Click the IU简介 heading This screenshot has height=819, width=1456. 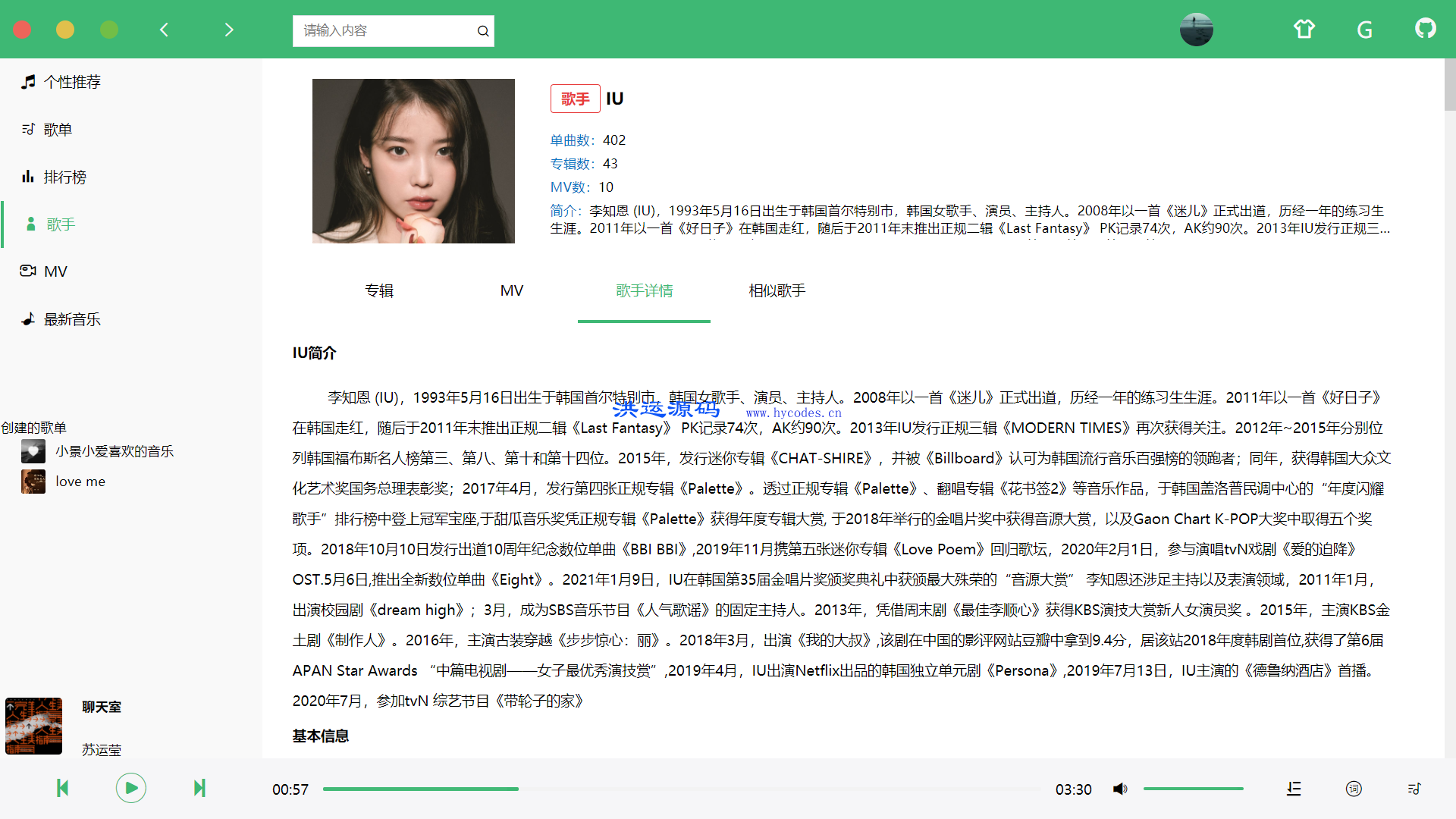314,353
